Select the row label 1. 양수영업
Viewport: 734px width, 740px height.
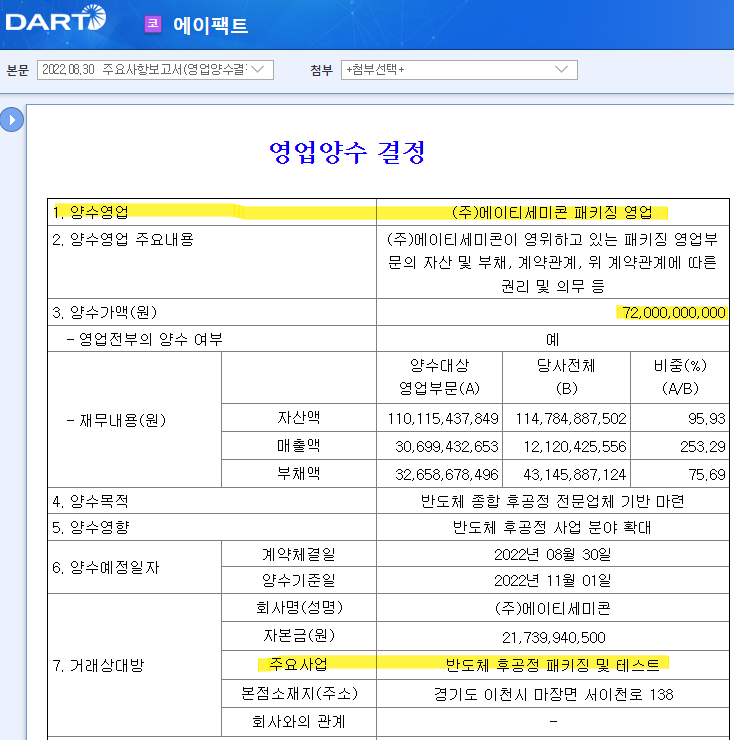click(90, 212)
